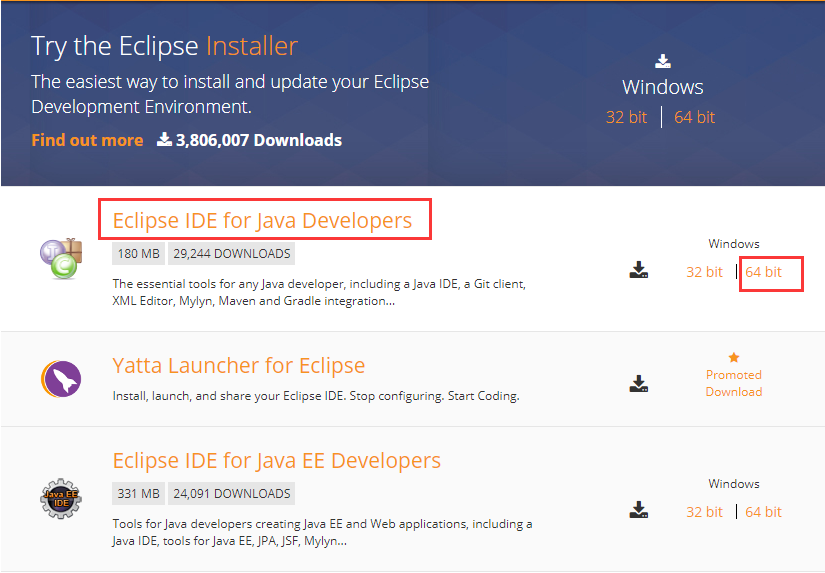
Task: Click the Yatta description starting 'Install, launch, and share'
Action: (316, 396)
